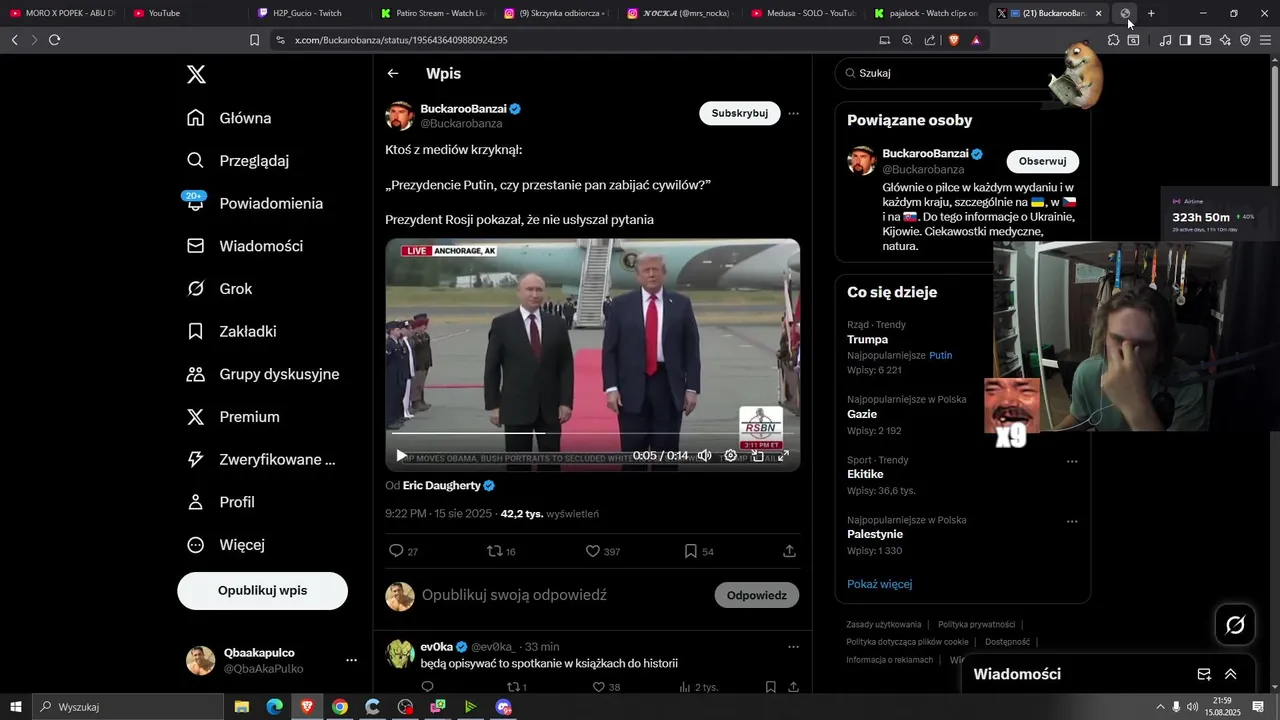The width and height of the screenshot is (1280, 720).
Task: Open Brave VPN shield icon
Action: [1245, 40]
